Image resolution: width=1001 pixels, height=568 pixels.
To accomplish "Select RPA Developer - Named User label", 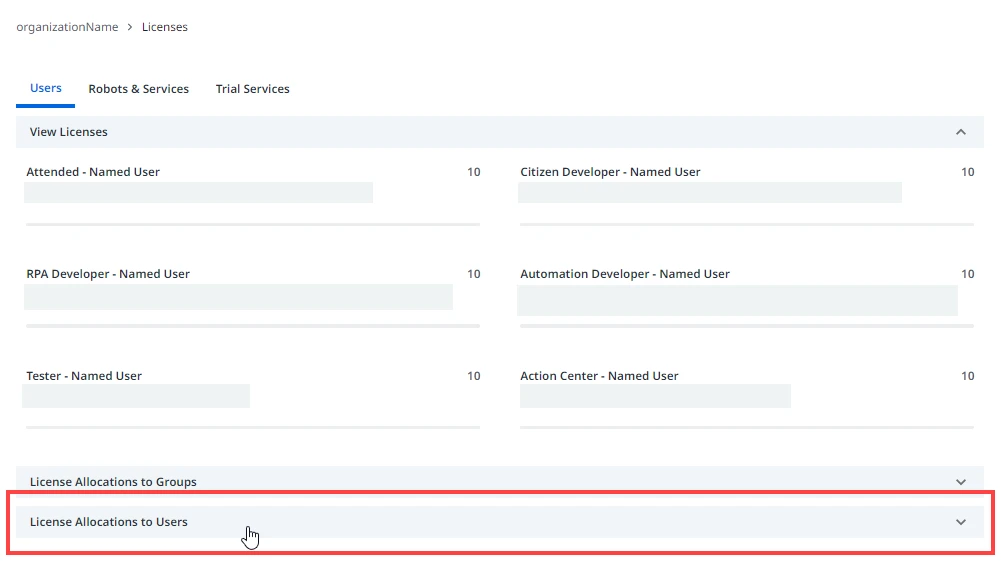I will (x=108, y=274).
